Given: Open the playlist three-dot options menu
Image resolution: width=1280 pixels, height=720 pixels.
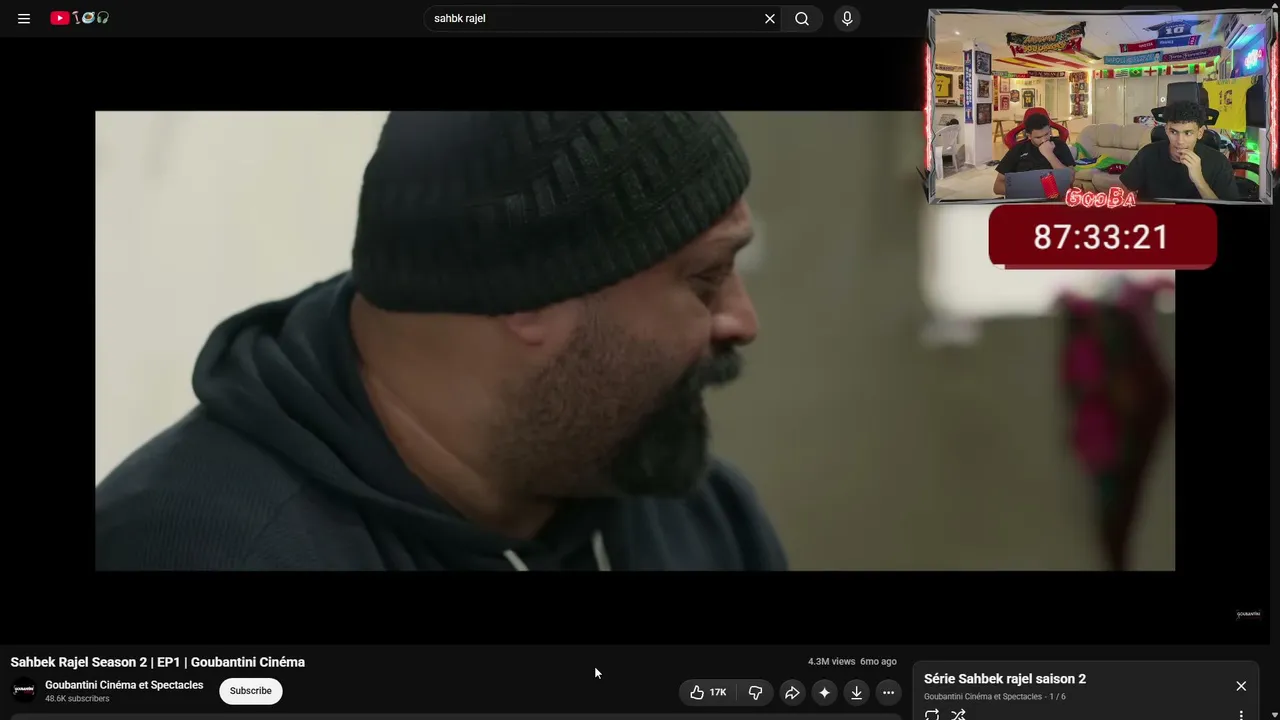Looking at the screenshot, I should pyautogui.click(x=1241, y=715).
